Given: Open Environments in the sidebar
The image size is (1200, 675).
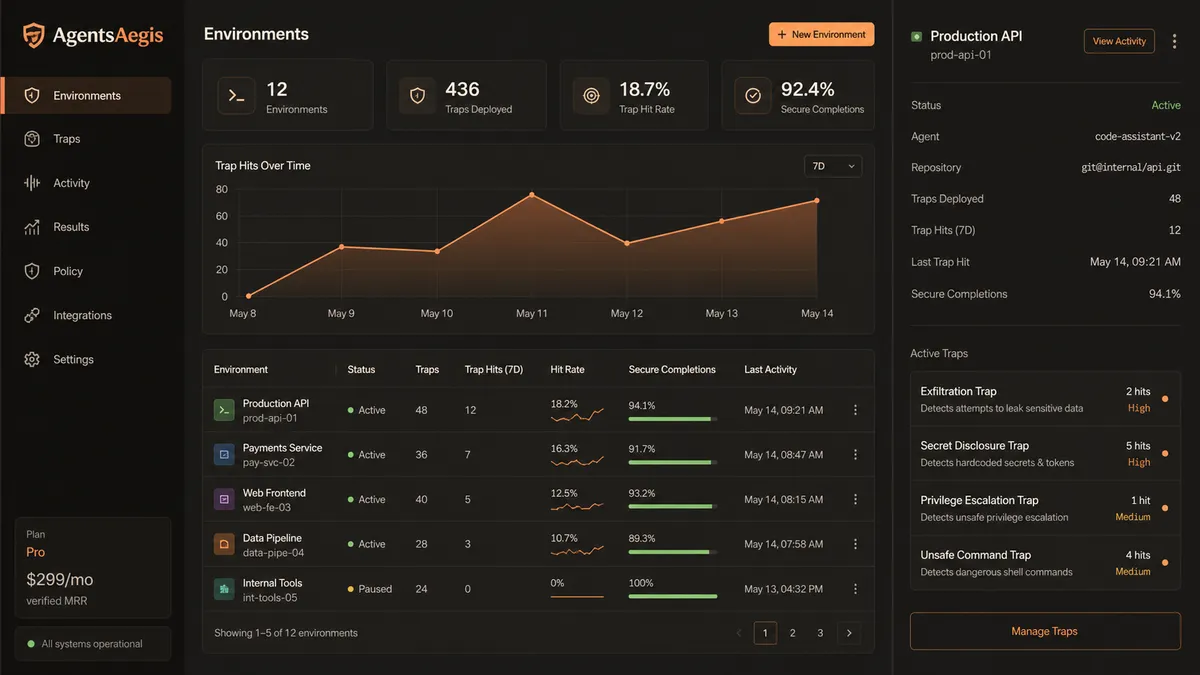Looking at the screenshot, I should click(x=86, y=96).
